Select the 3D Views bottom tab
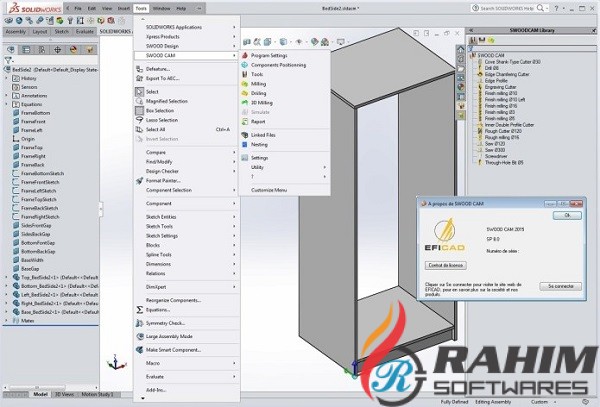 coord(64,394)
